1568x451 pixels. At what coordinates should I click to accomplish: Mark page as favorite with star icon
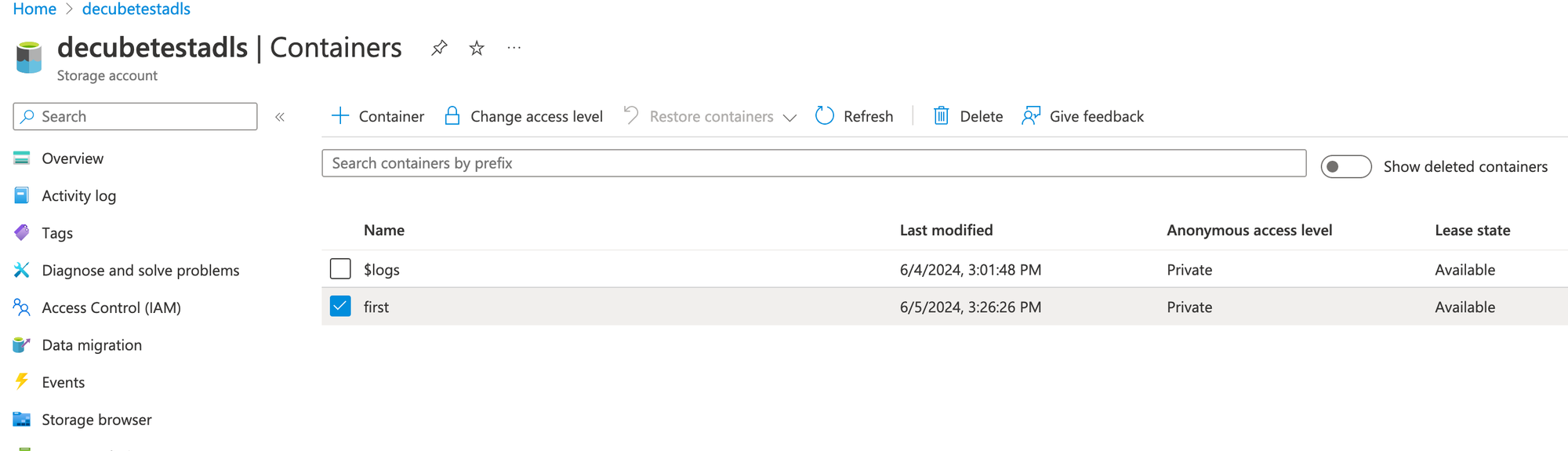[477, 48]
